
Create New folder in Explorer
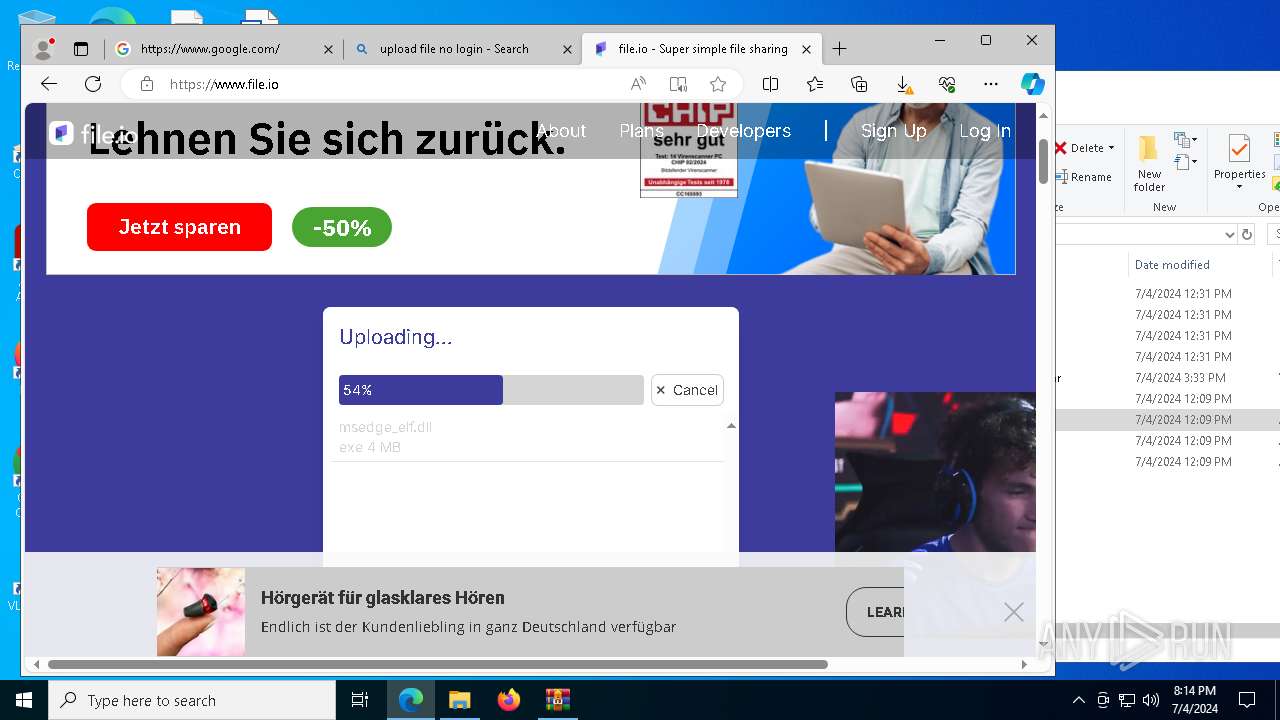click(1149, 164)
